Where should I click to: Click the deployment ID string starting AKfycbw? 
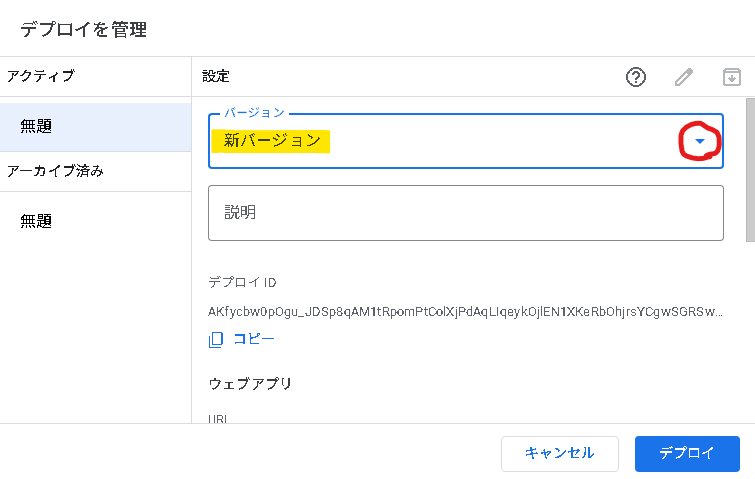pos(465,311)
